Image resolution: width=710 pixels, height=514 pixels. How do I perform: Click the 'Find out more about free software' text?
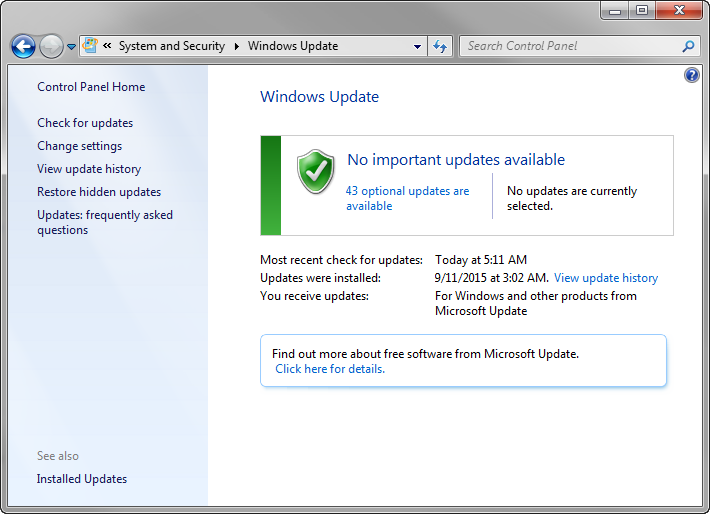[426, 354]
